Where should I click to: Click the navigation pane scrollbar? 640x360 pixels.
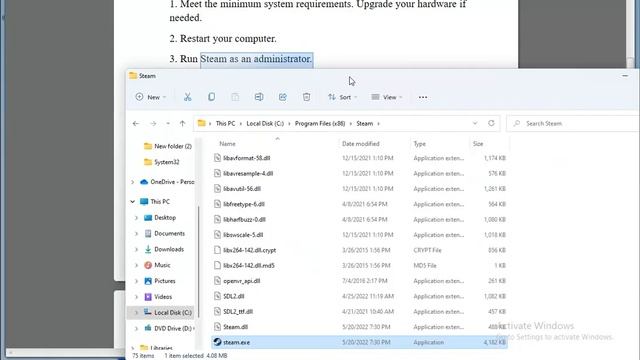[x=199, y=261]
